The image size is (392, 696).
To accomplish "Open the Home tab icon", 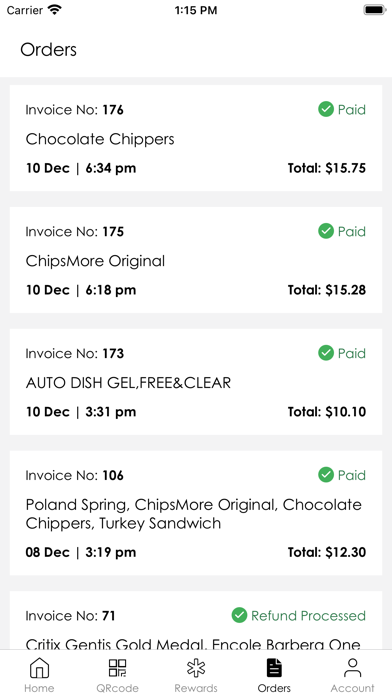I will point(39,668).
